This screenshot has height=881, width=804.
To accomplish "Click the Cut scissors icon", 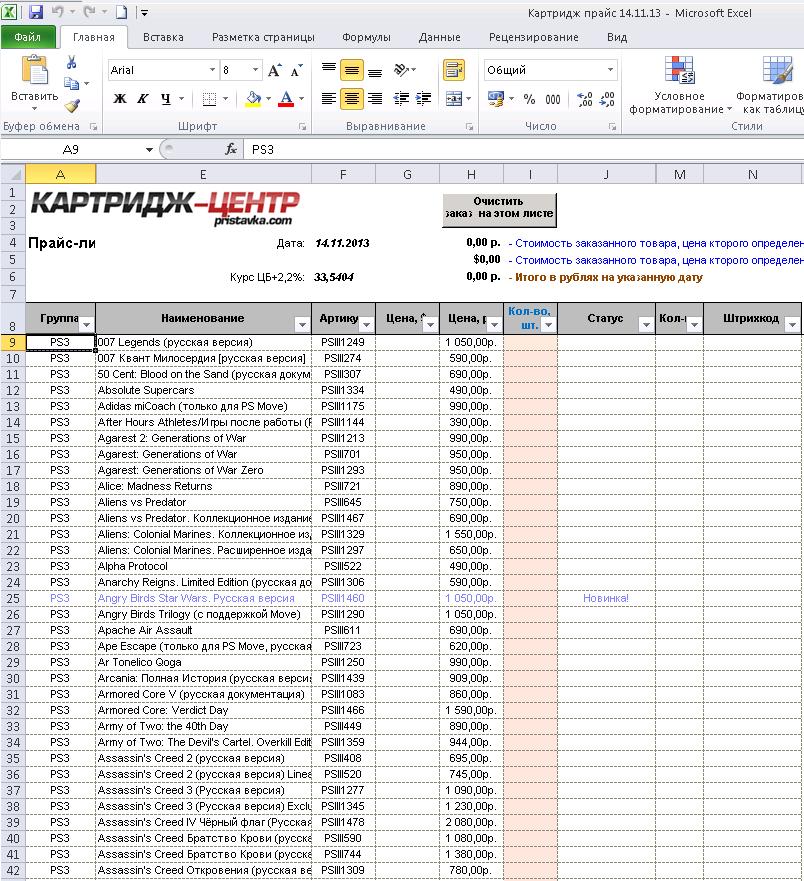I will coord(71,62).
